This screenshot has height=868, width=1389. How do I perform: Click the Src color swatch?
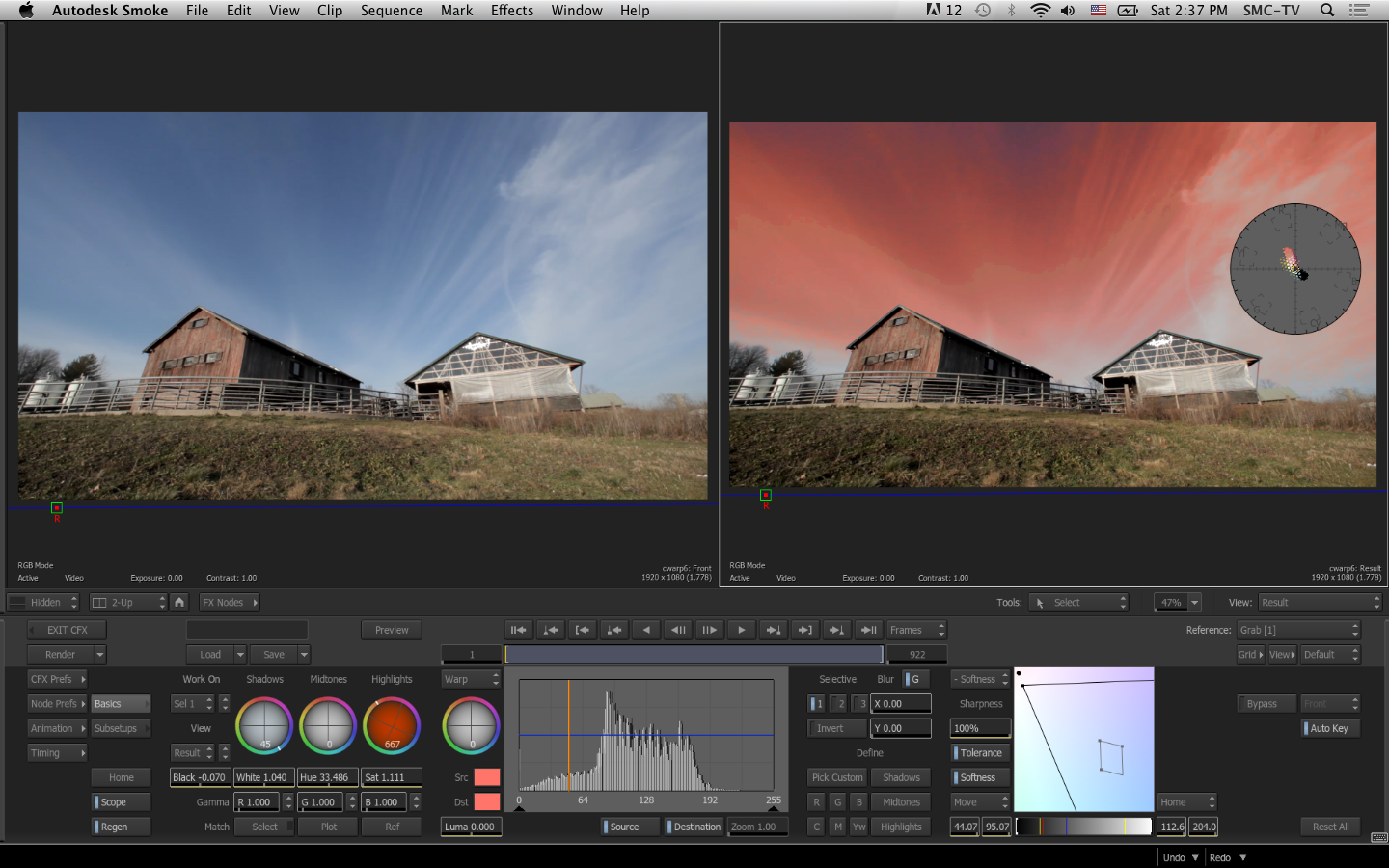tap(487, 777)
